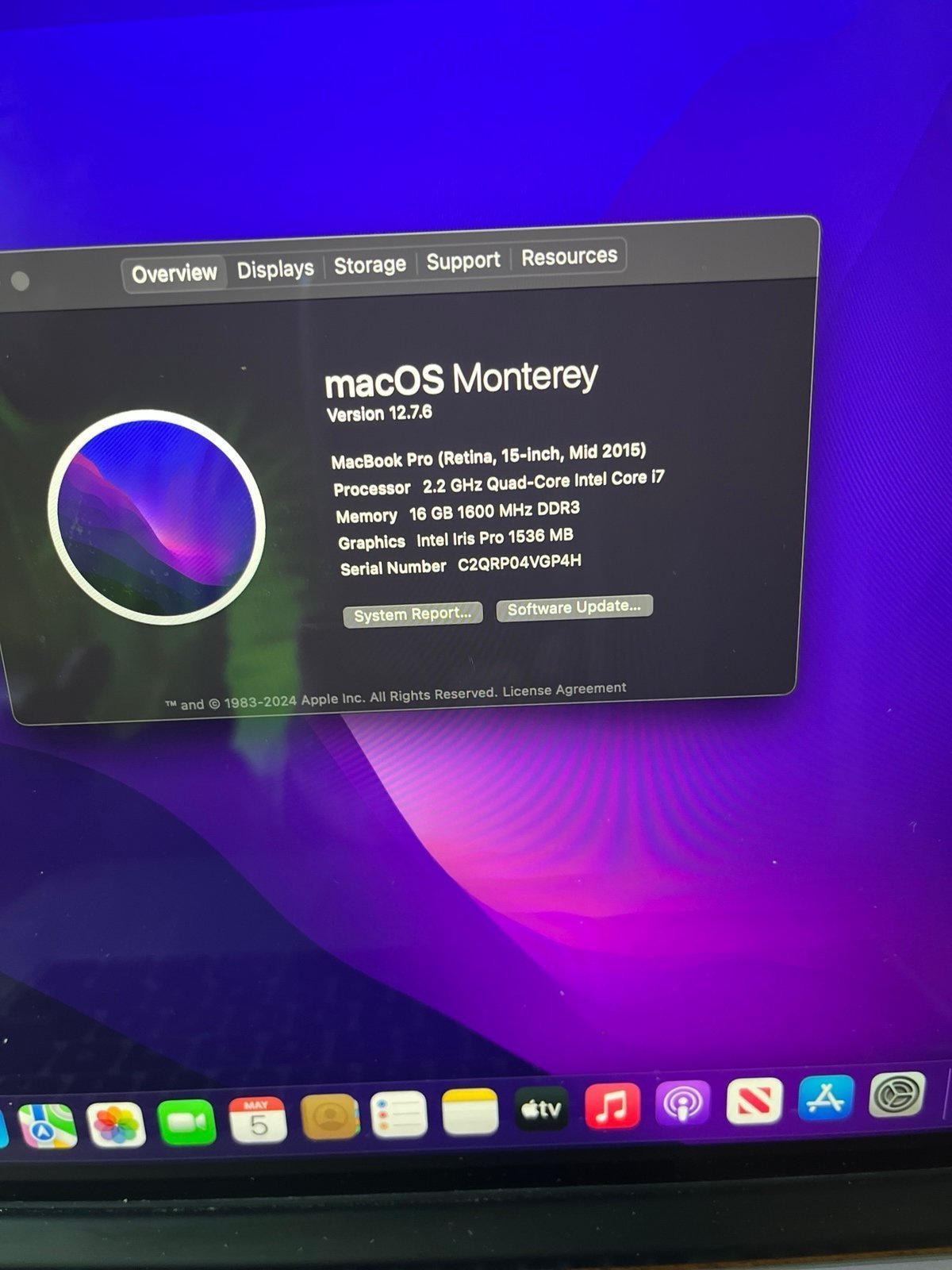
Task: Click the System Report... button
Action: pos(413,614)
